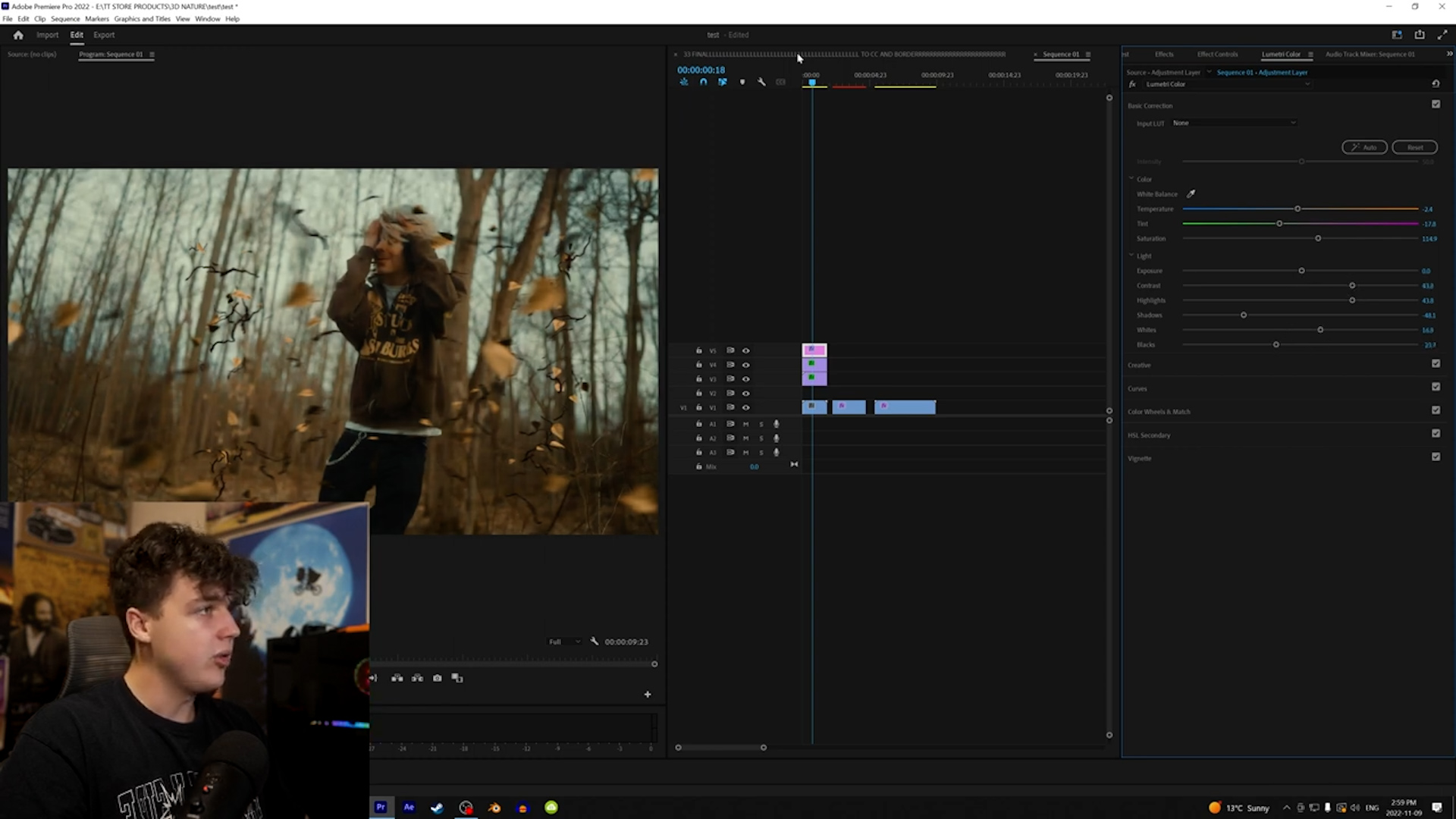
Task: Click Export Frame camera icon in Program Monitor
Action: (x=438, y=678)
